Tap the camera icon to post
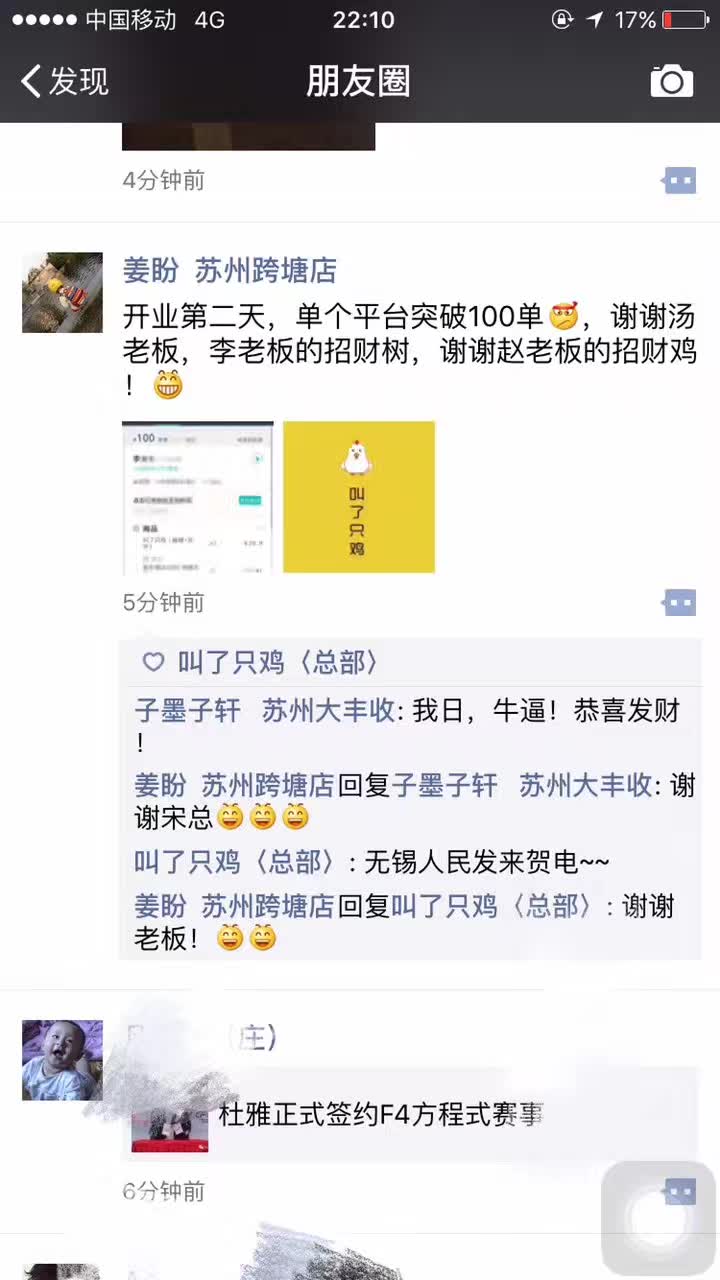Image resolution: width=720 pixels, height=1280 pixels. pyautogui.click(x=672, y=81)
